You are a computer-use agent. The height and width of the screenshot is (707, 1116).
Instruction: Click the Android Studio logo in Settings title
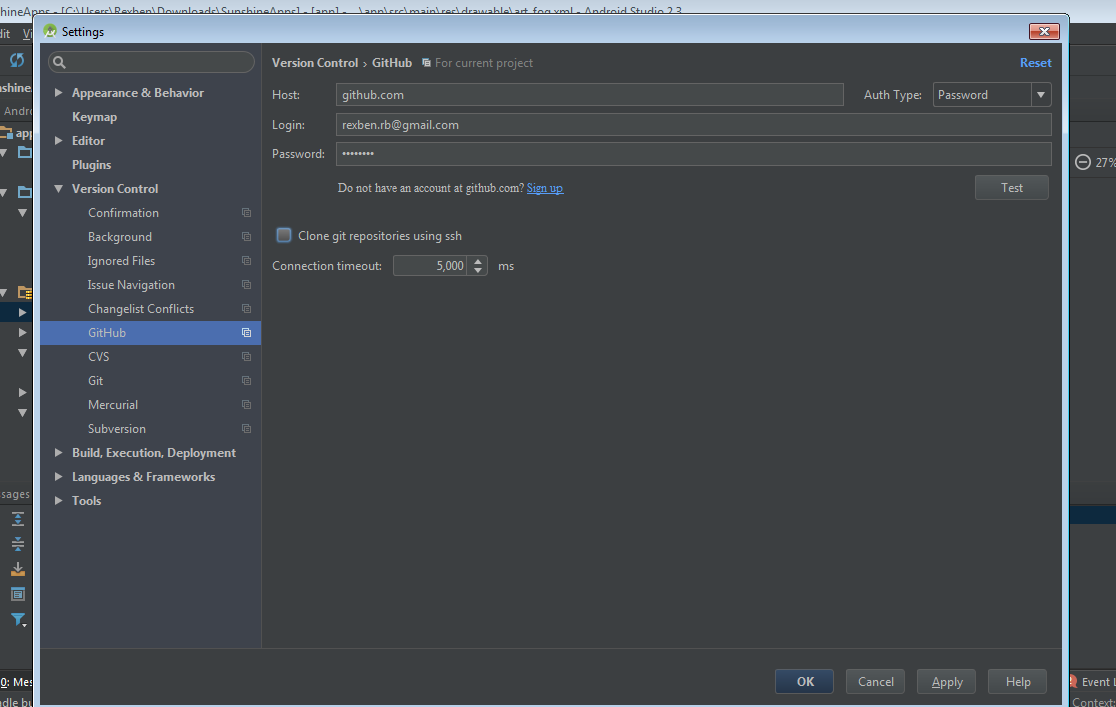pyautogui.click(x=50, y=31)
